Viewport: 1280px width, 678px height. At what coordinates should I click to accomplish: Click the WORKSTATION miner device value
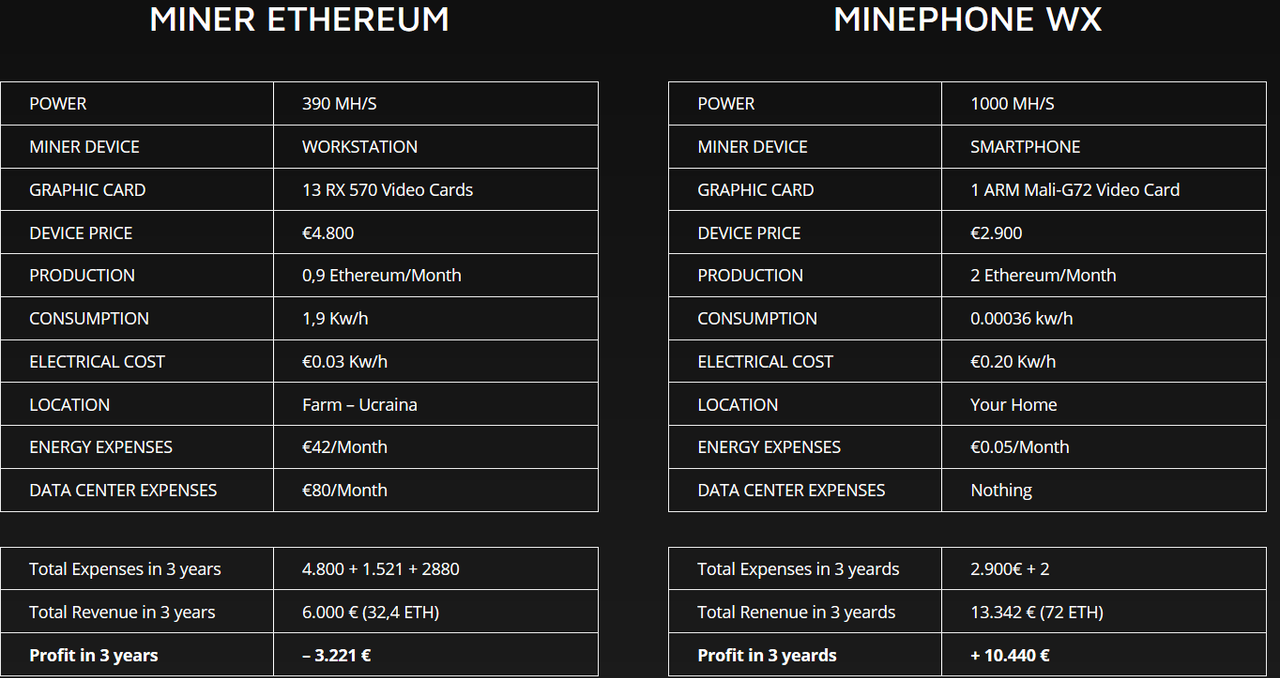360,147
